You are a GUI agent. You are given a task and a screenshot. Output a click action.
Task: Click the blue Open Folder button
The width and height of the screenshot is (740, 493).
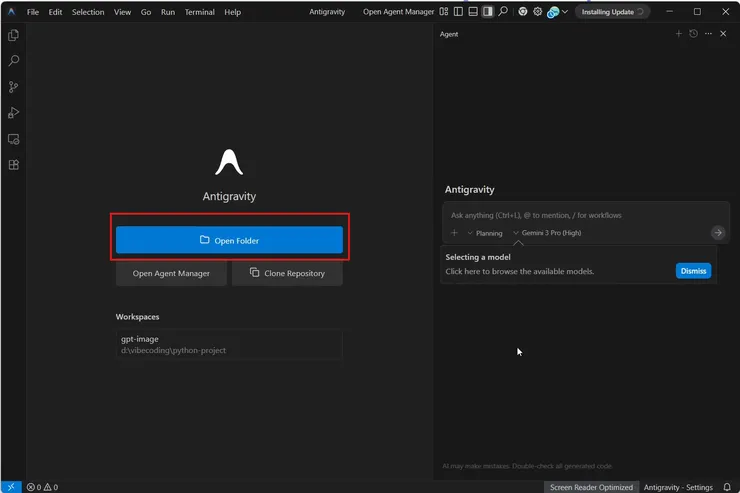(229, 240)
